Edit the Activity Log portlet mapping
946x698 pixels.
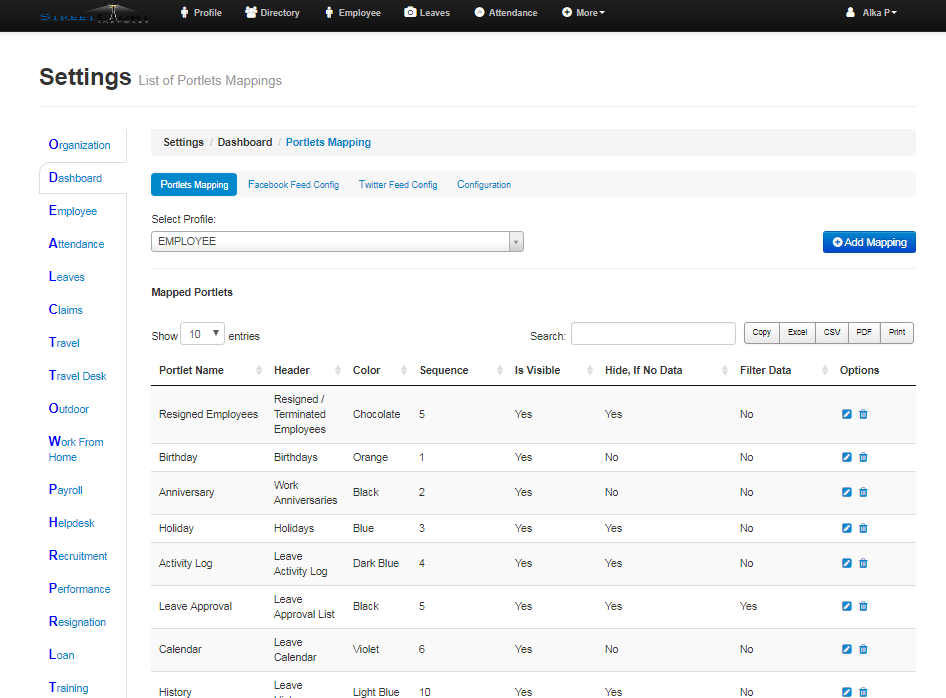pyautogui.click(x=847, y=563)
